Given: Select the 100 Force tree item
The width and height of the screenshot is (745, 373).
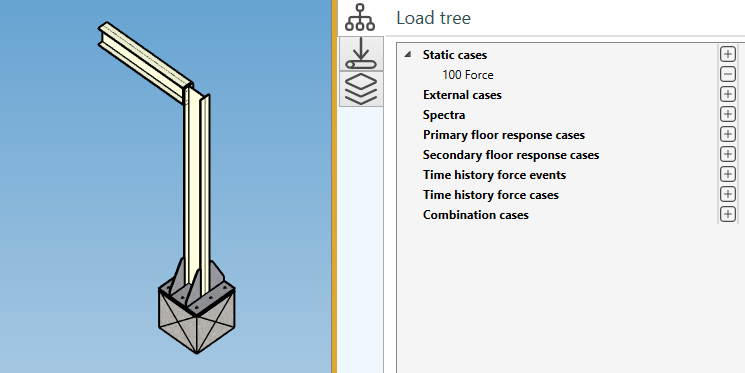Looking at the screenshot, I should point(468,75).
